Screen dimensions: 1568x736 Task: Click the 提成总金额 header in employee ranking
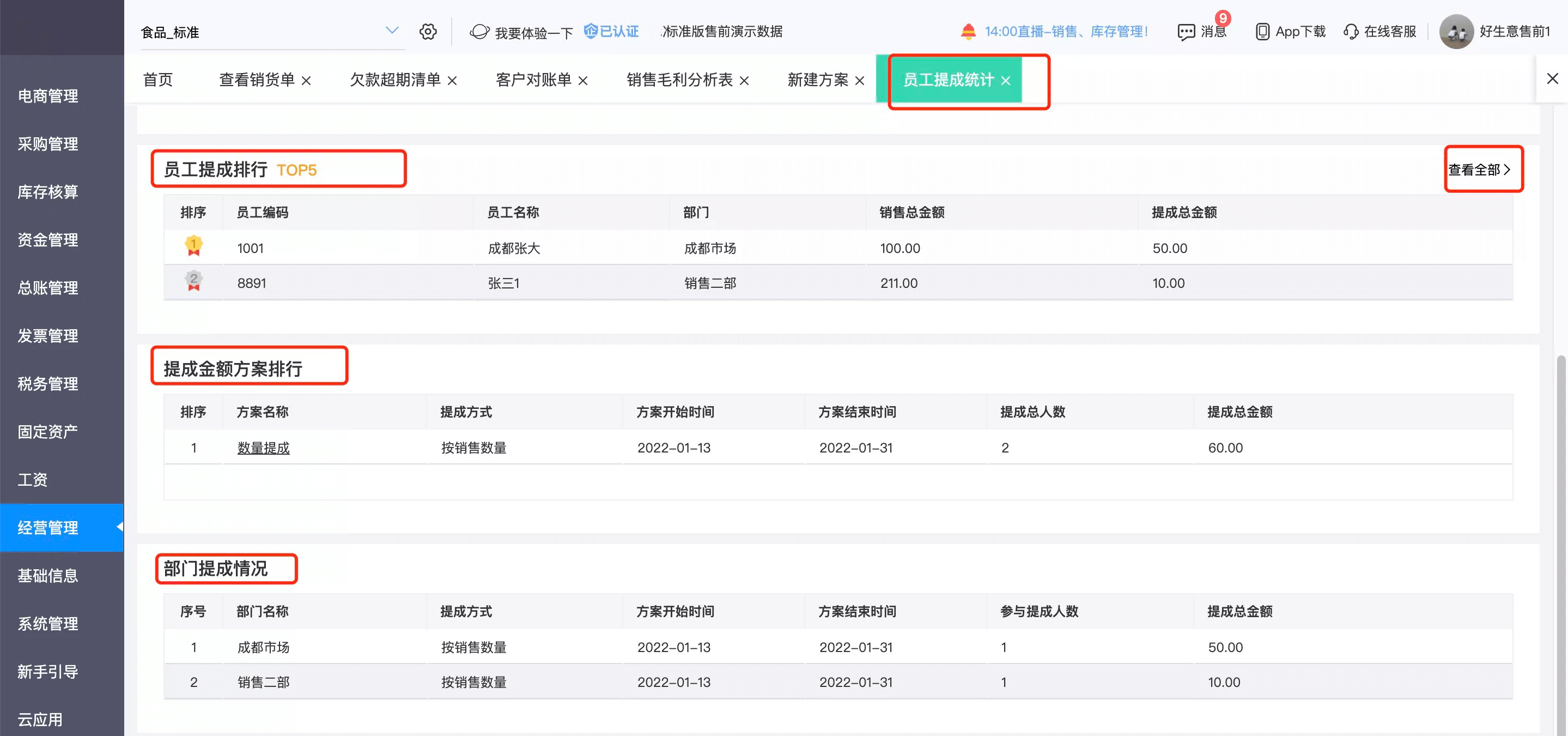[1184, 213]
